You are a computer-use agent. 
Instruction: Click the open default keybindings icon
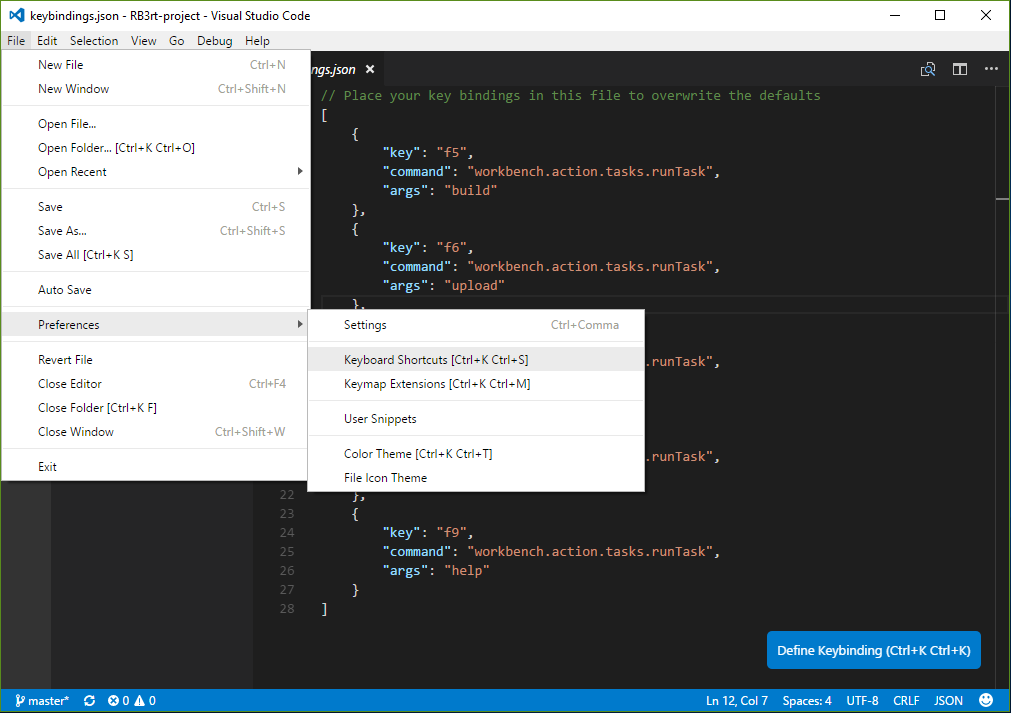coord(928,69)
